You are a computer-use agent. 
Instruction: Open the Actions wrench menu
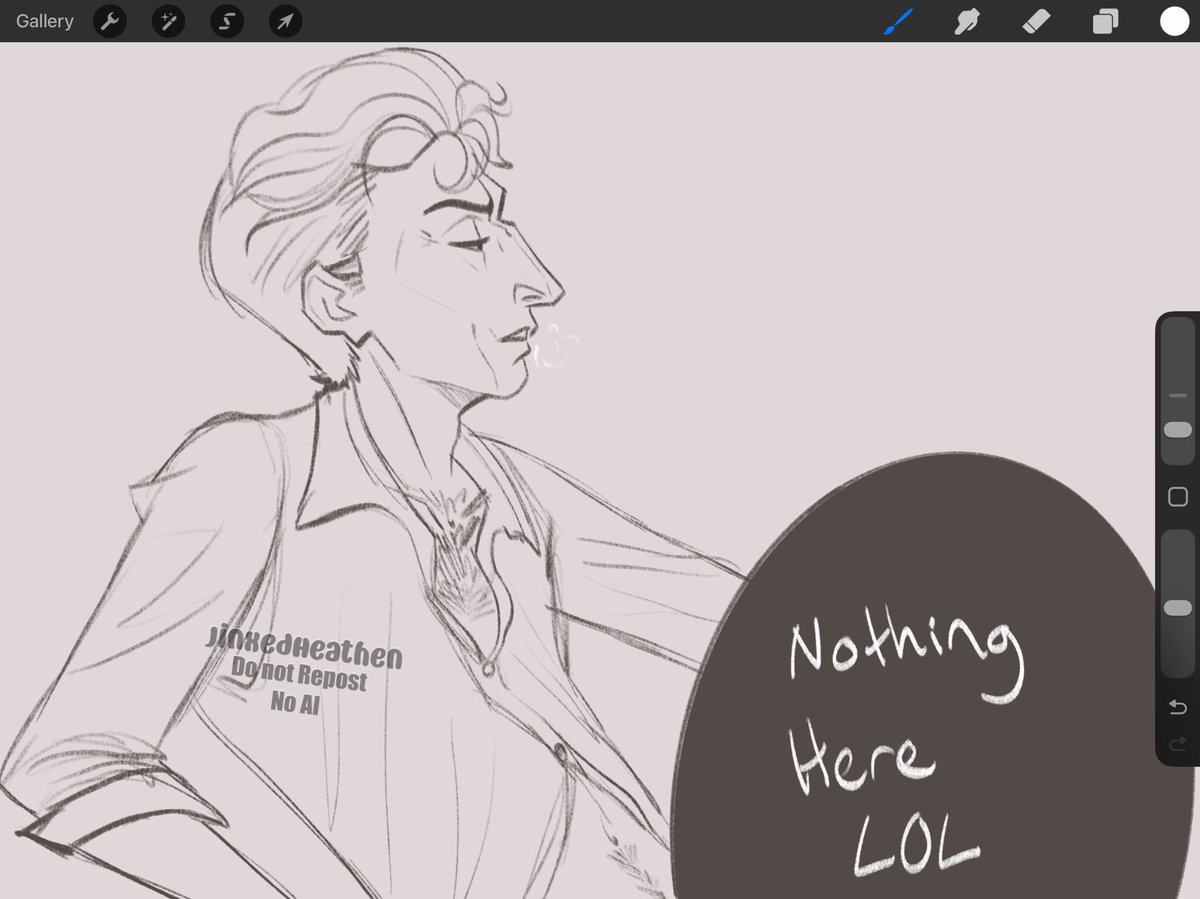pyautogui.click(x=110, y=21)
